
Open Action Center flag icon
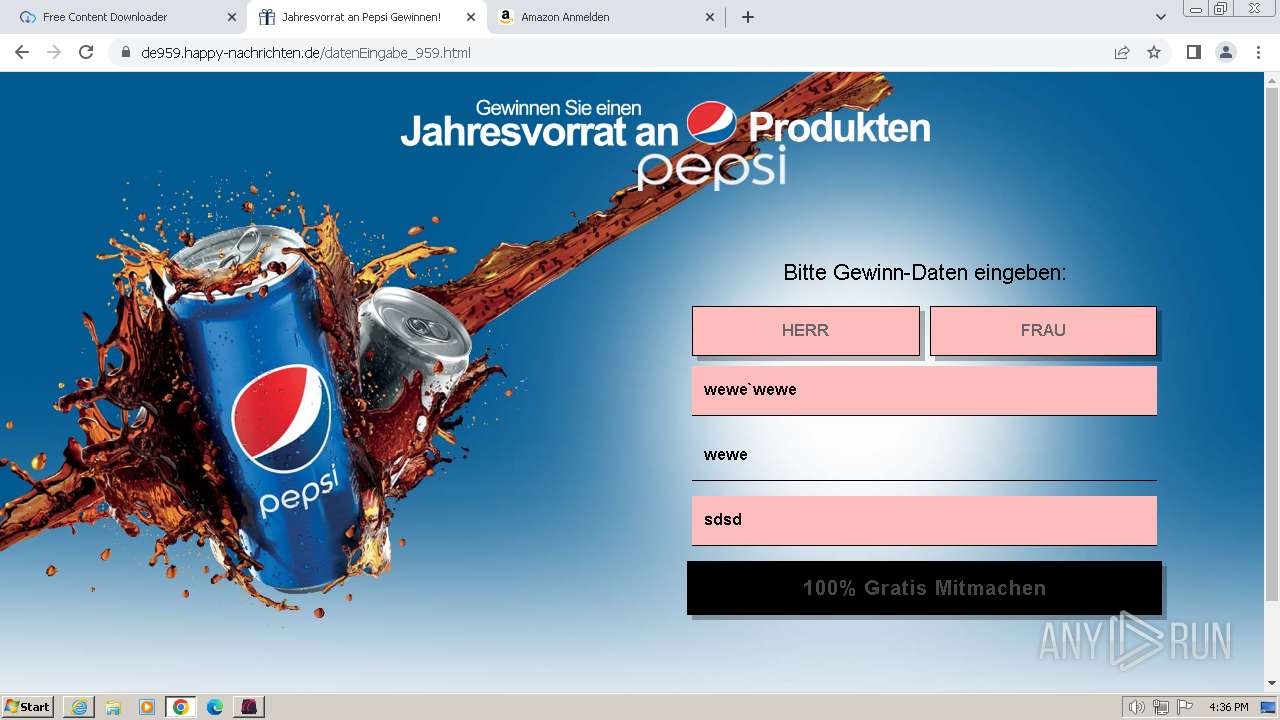[1185, 707]
